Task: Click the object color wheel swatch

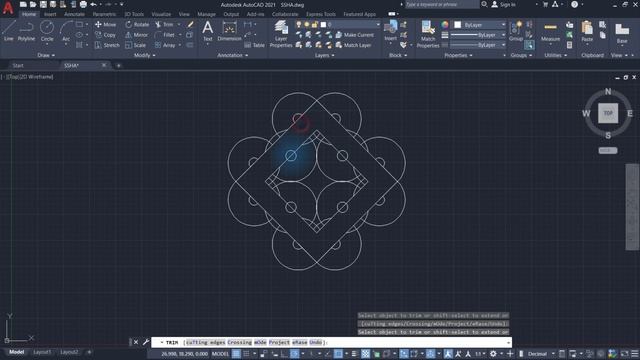Action: (444, 25)
